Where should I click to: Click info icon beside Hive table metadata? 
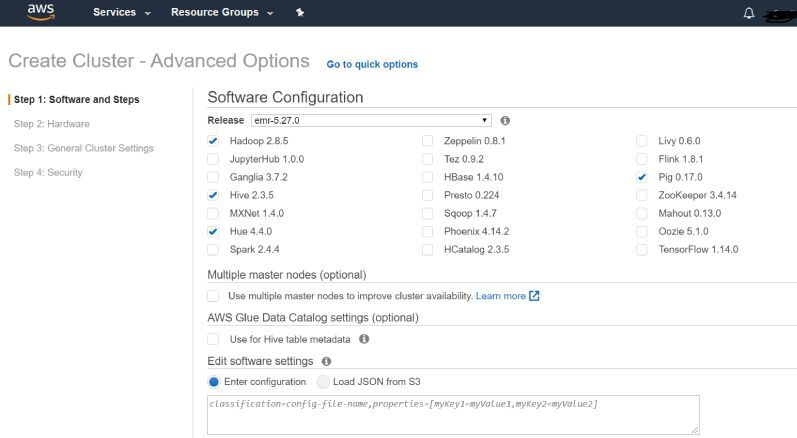click(364, 339)
